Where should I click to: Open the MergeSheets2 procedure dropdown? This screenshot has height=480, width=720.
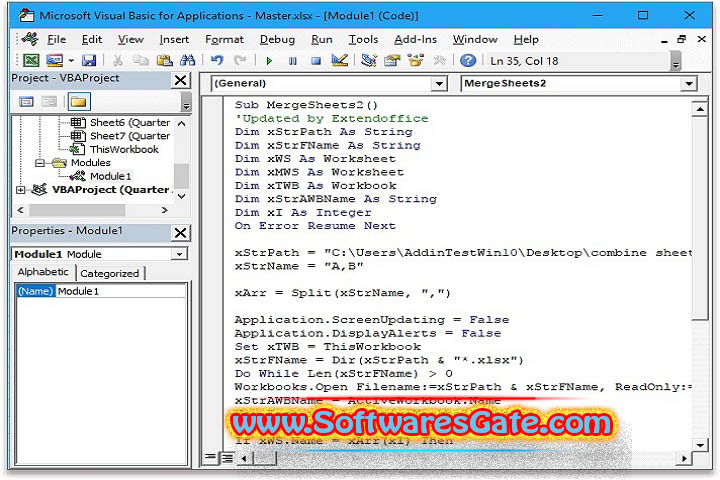point(689,84)
